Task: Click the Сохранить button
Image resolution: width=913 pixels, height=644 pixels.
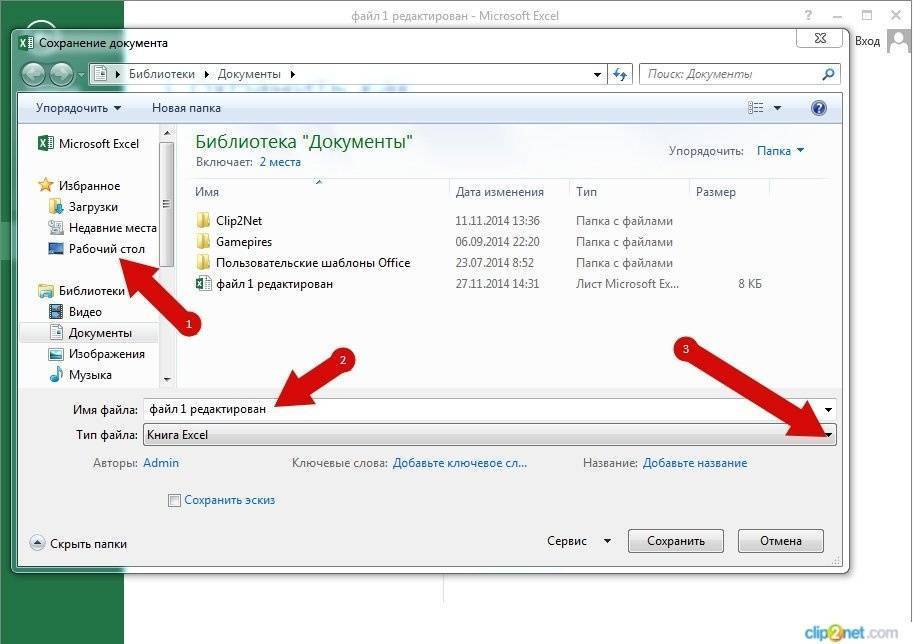Action: click(675, 541)
